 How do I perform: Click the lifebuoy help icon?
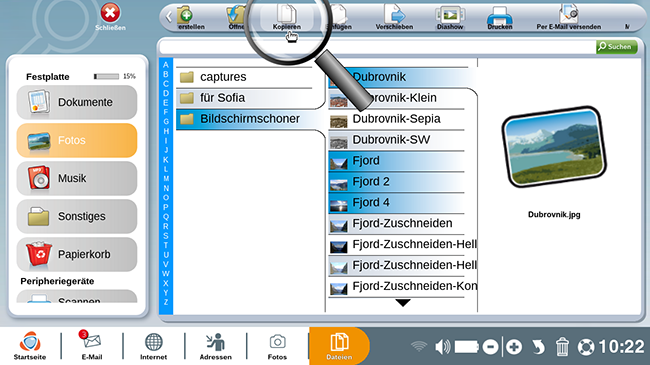586,347
